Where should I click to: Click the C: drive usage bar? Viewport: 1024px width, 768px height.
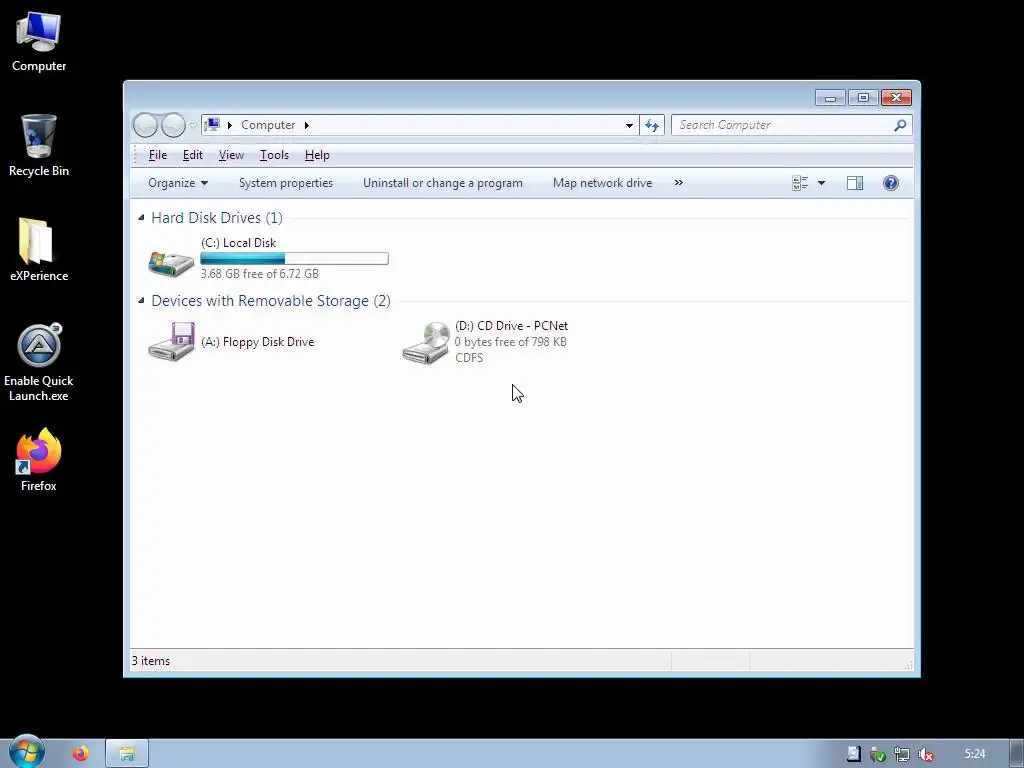pyautogui.click(x=295, y=259)
